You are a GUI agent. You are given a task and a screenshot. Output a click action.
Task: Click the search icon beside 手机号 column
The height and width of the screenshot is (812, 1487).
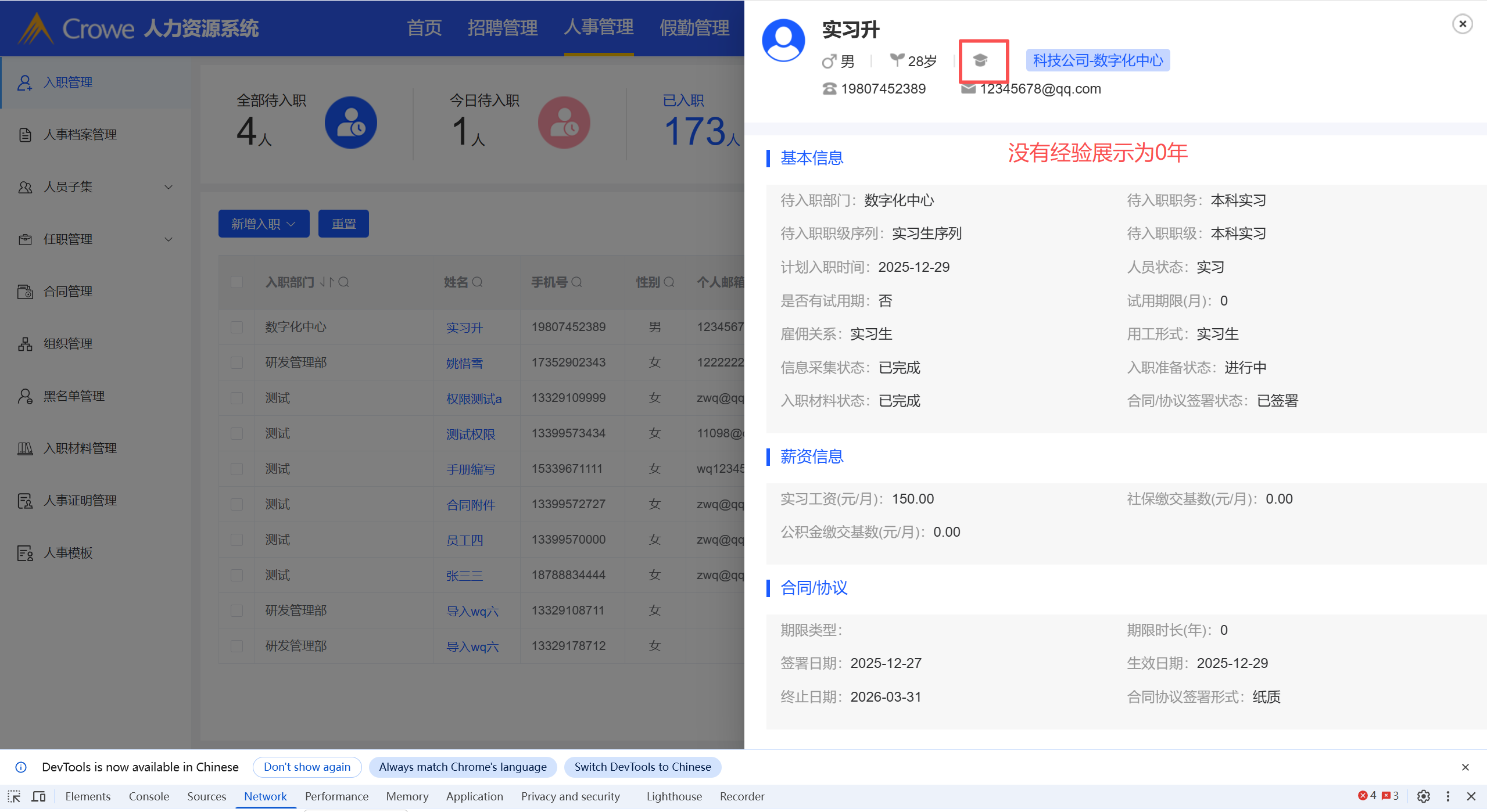[x=577, y=282]
